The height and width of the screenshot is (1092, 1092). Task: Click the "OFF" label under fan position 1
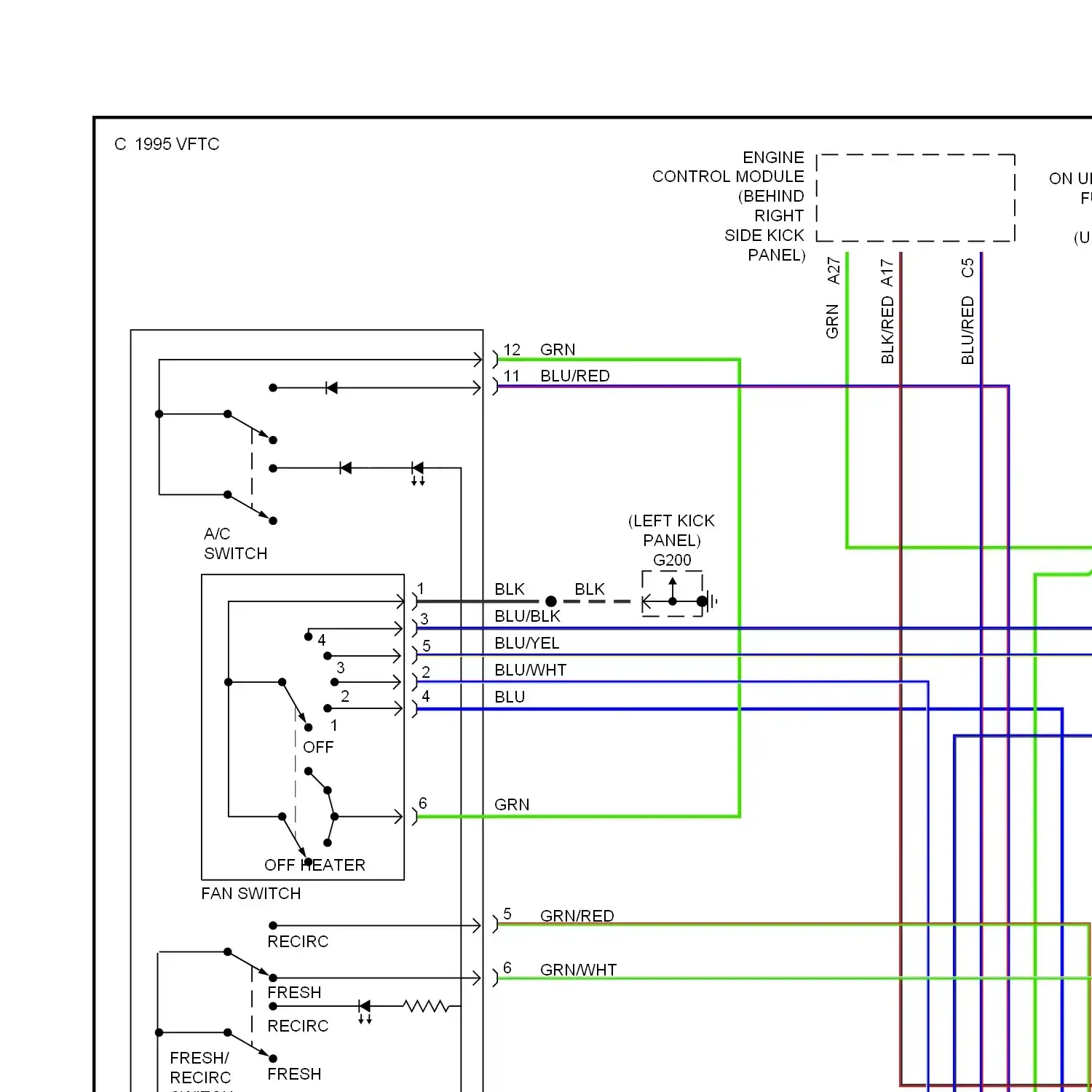point(318,747)
